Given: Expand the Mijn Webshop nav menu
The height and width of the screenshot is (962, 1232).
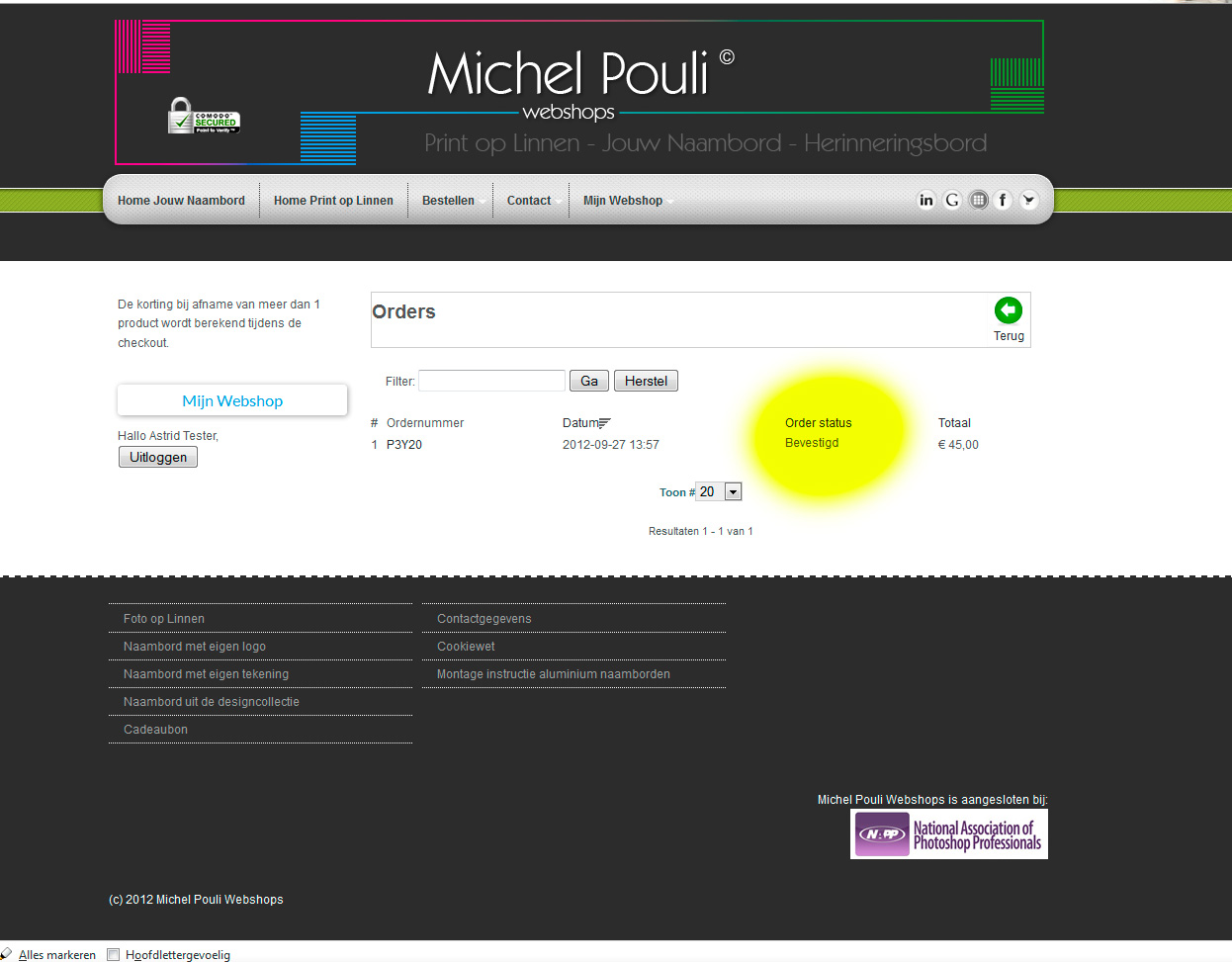Looking at the screenshot, I should (x=625, y=201).
